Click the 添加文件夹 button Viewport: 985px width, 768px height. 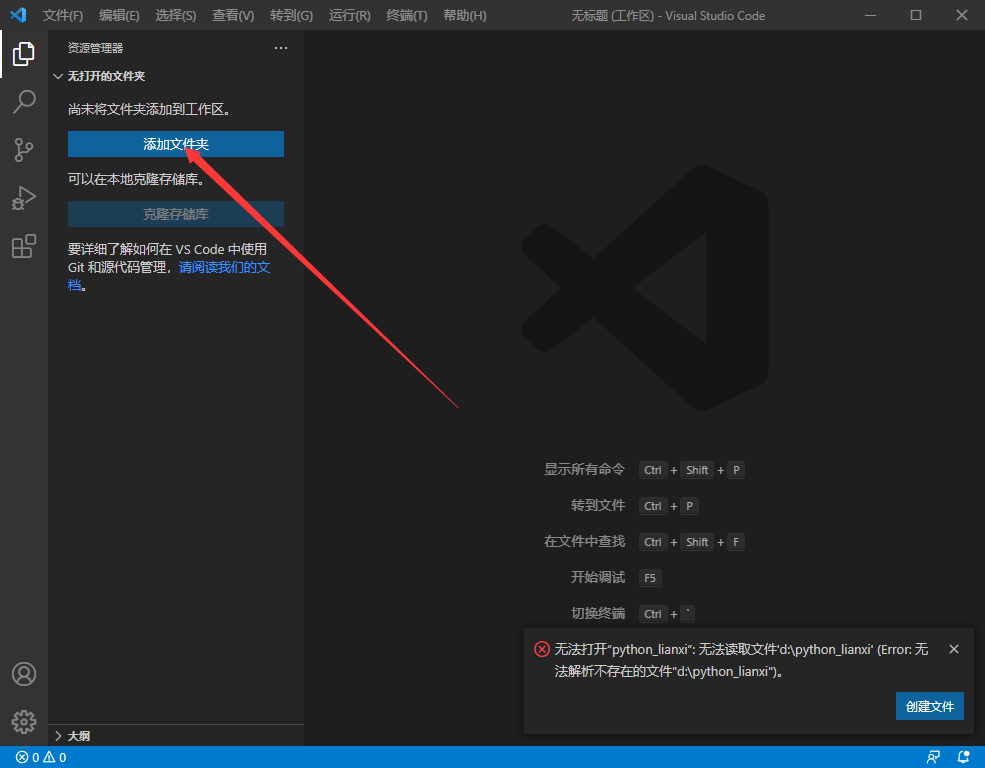click(176, 144)
